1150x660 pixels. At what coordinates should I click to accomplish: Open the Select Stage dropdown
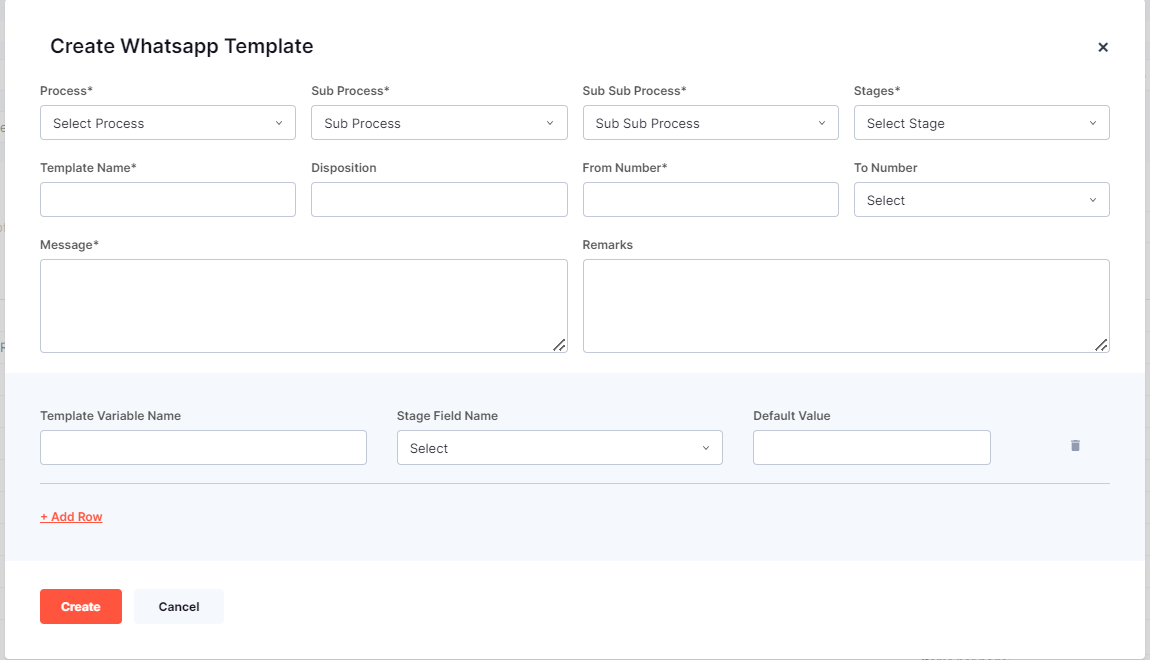[x=981, y=122]
